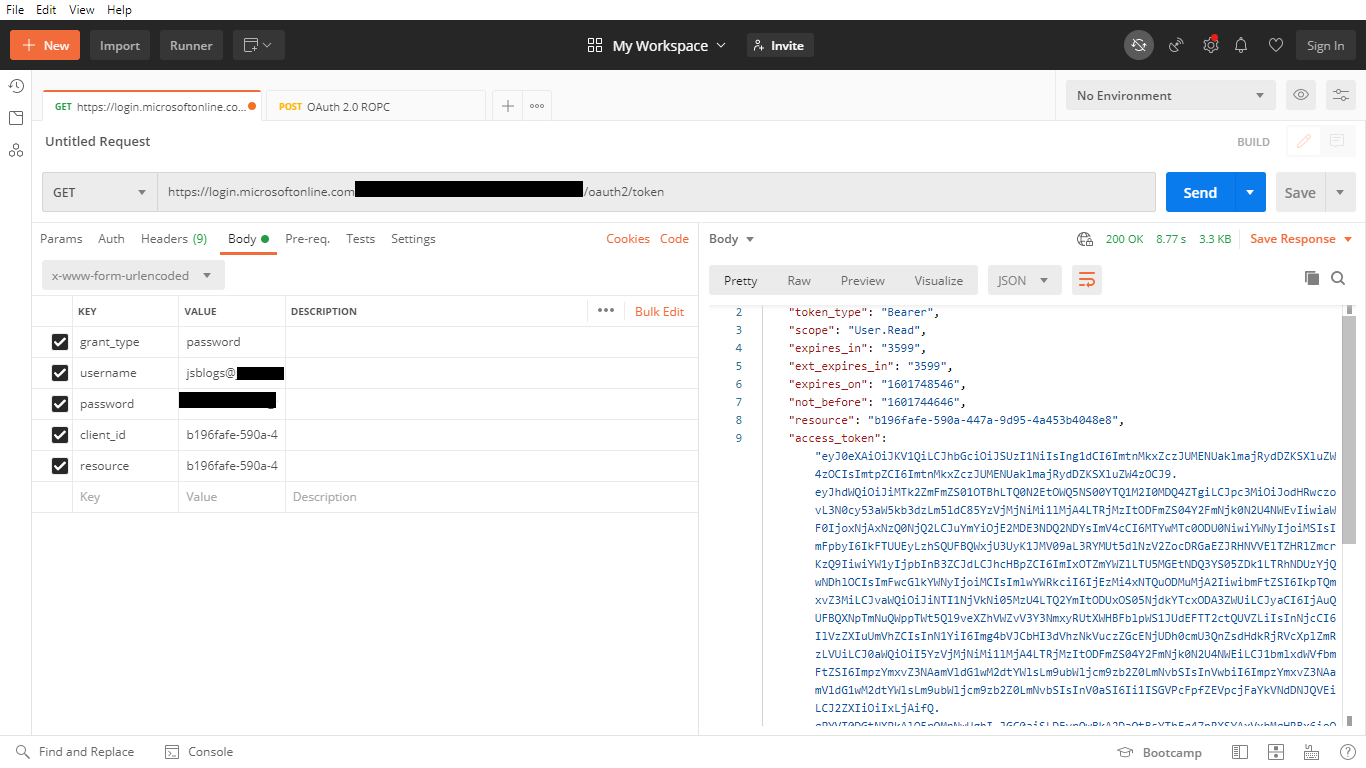Open the History sidebar icon
The height and width of the screenshot is (768, 1366).
coord(16,86)
